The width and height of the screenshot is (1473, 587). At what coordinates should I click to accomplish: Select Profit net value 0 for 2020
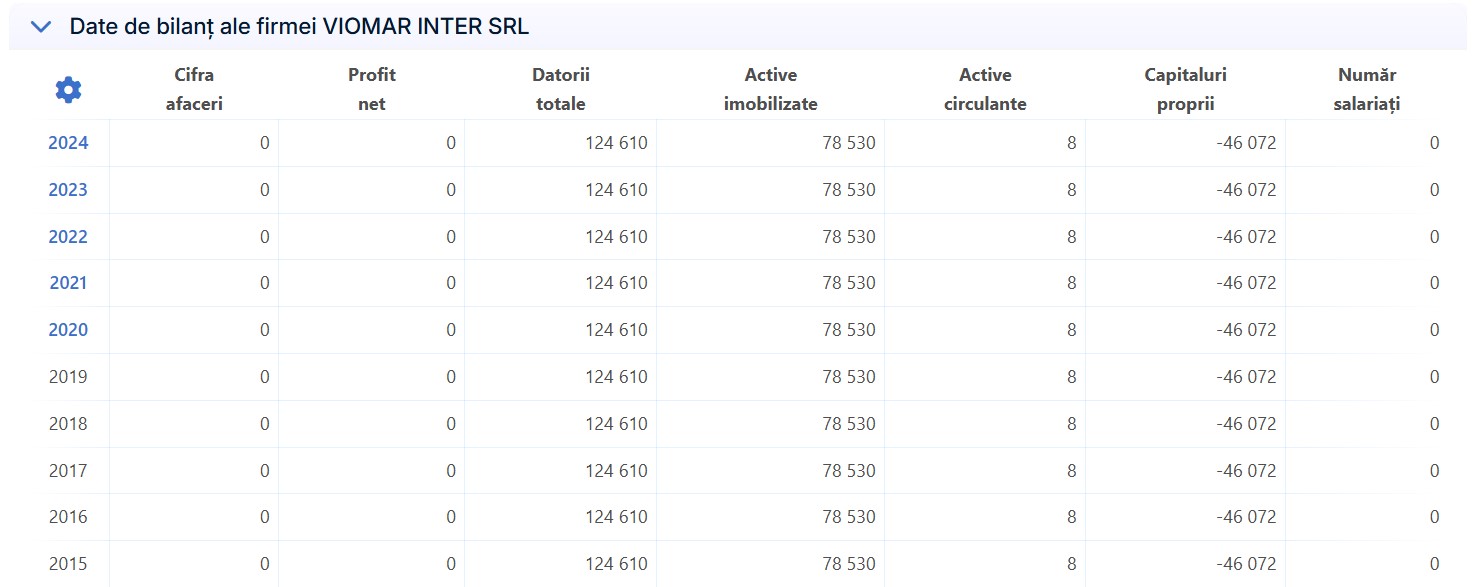(x=451, y=330)
